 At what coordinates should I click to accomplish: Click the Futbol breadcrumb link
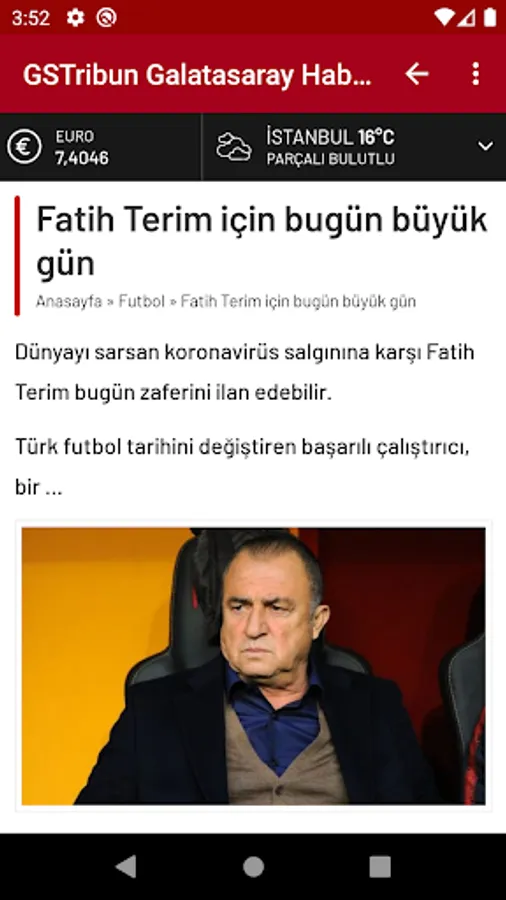click(141, 301)
